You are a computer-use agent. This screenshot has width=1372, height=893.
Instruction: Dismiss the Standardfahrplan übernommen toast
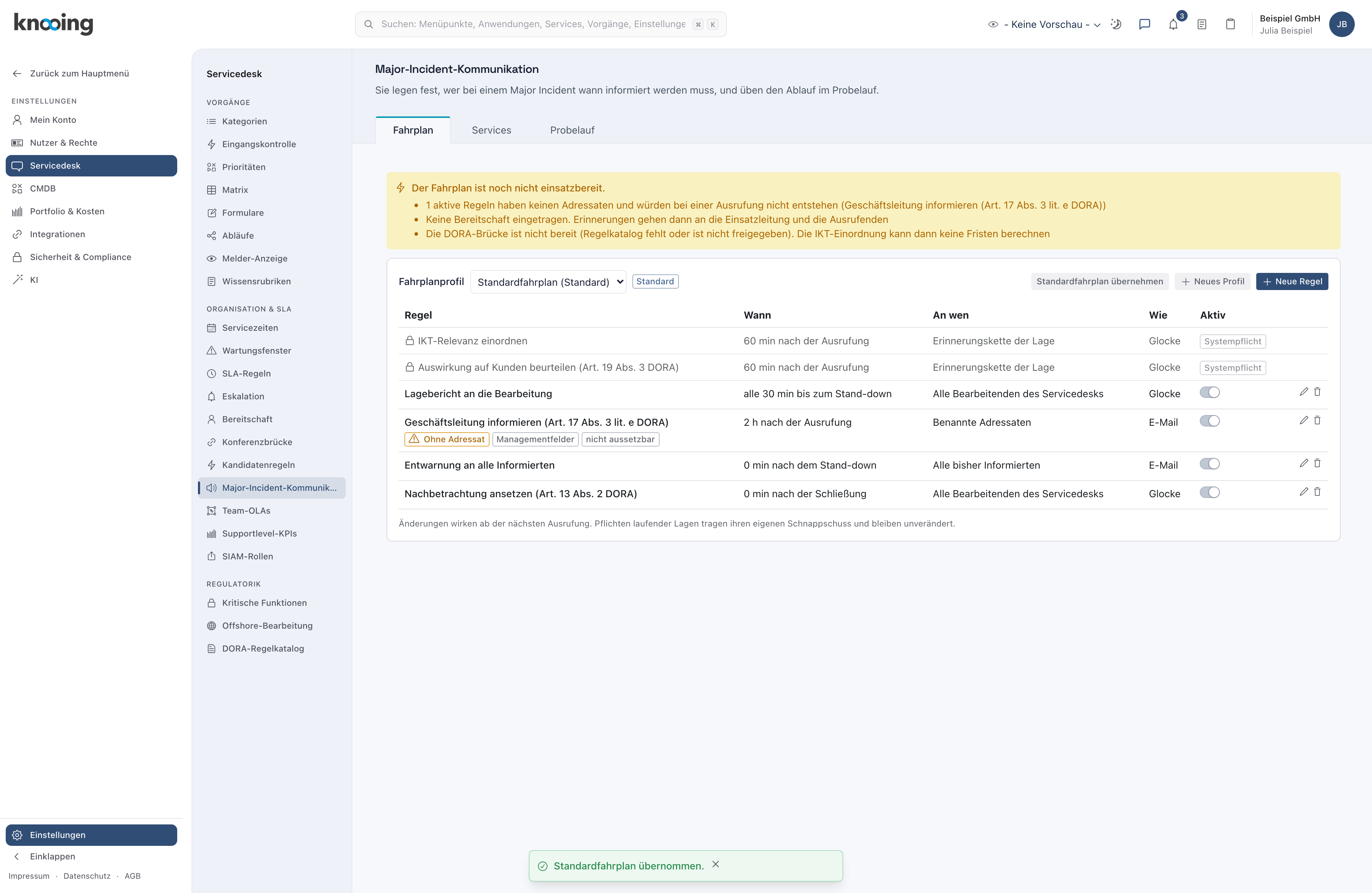pos(715,864)
